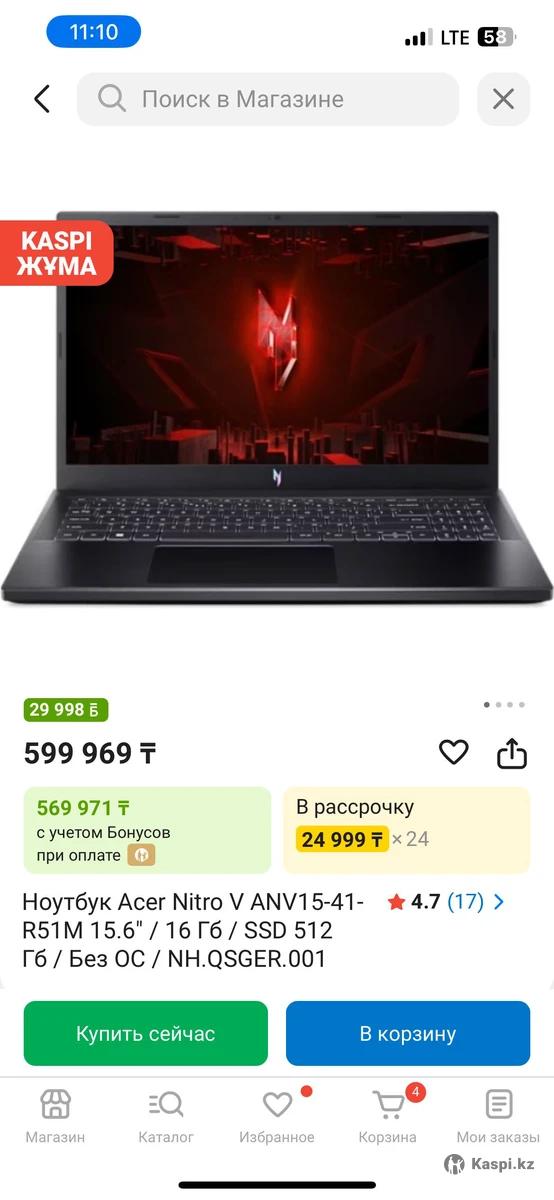
Task: Open the 'В рассрочку' installment card
Action: coord(406,830)
